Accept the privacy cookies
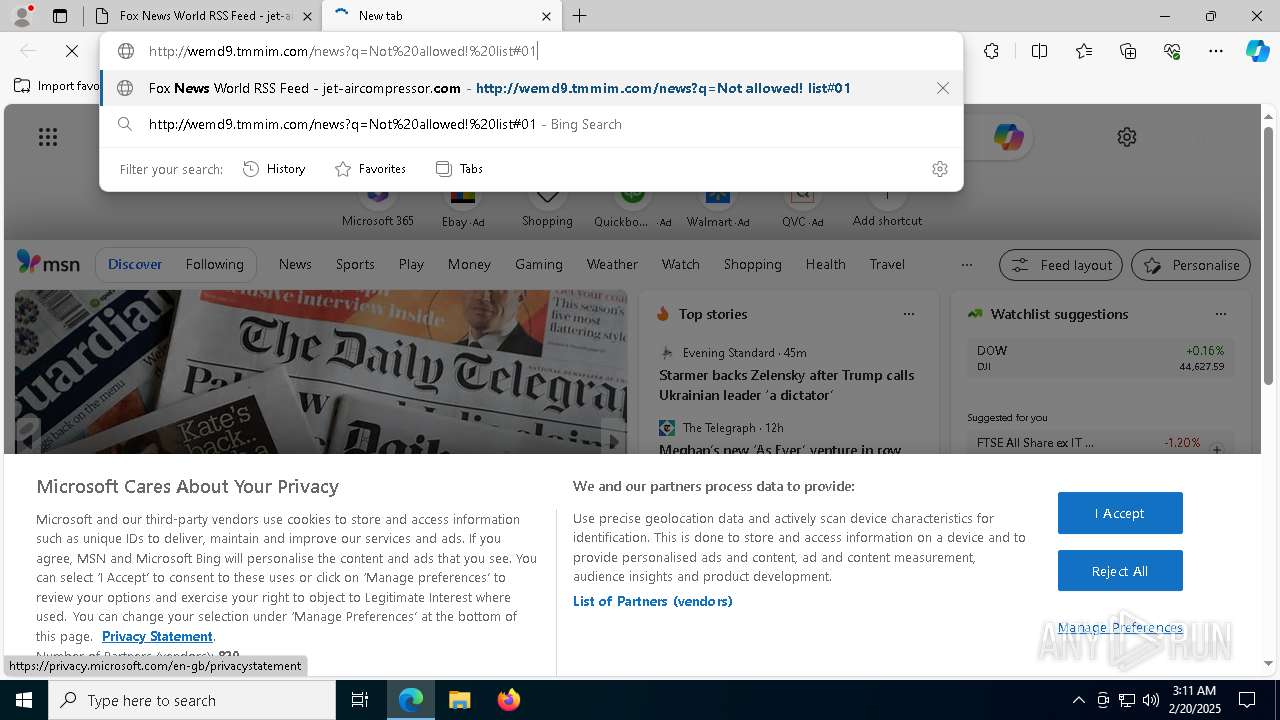Image resolution: width=1280 pixels, height=720 pixels. [x=1120, y=513]
